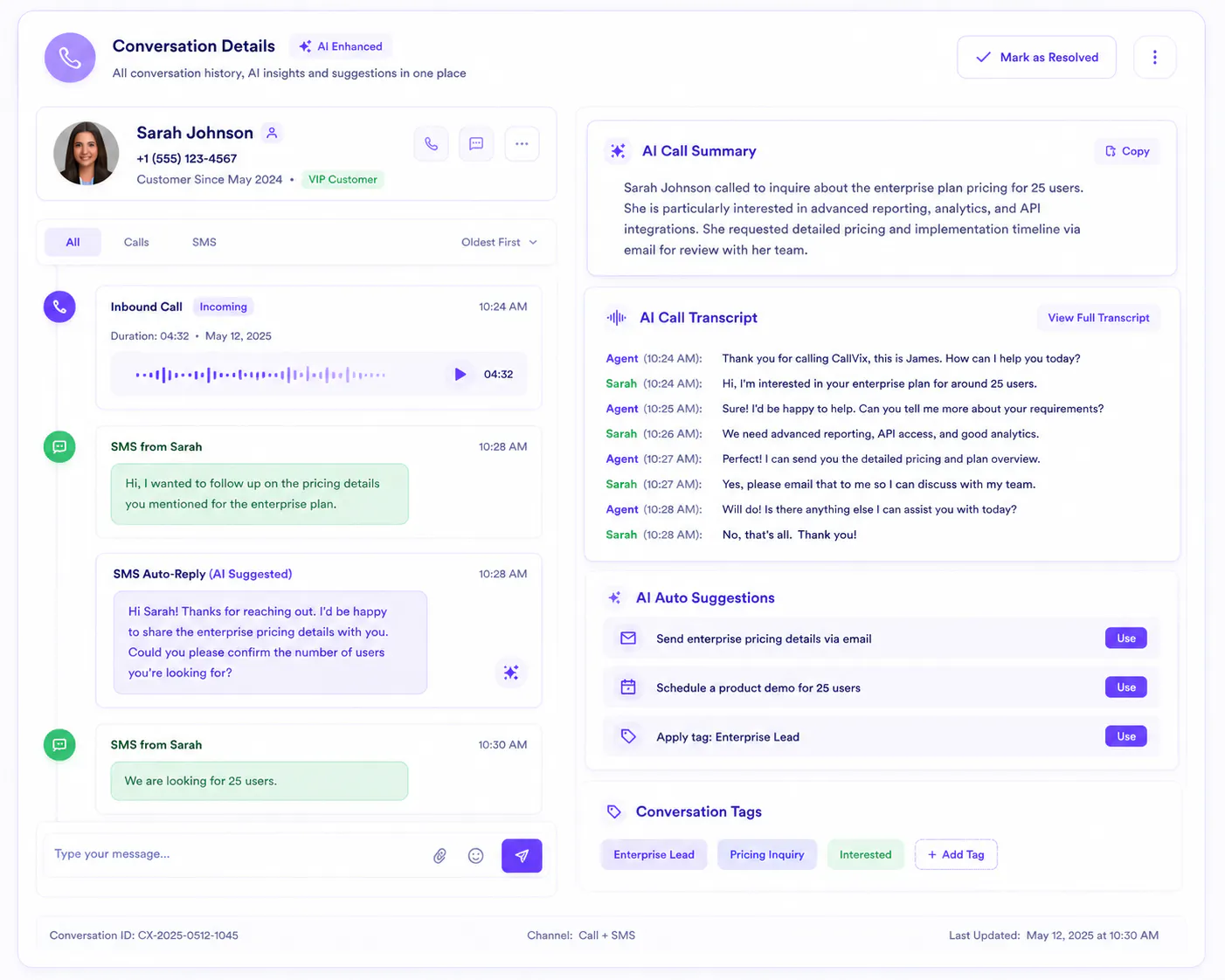The height and width of the screenshot is (980, 1225).
Task: Open the Oldest First sort dropdown
Action: pyautogui.click(x=499, y=242)
